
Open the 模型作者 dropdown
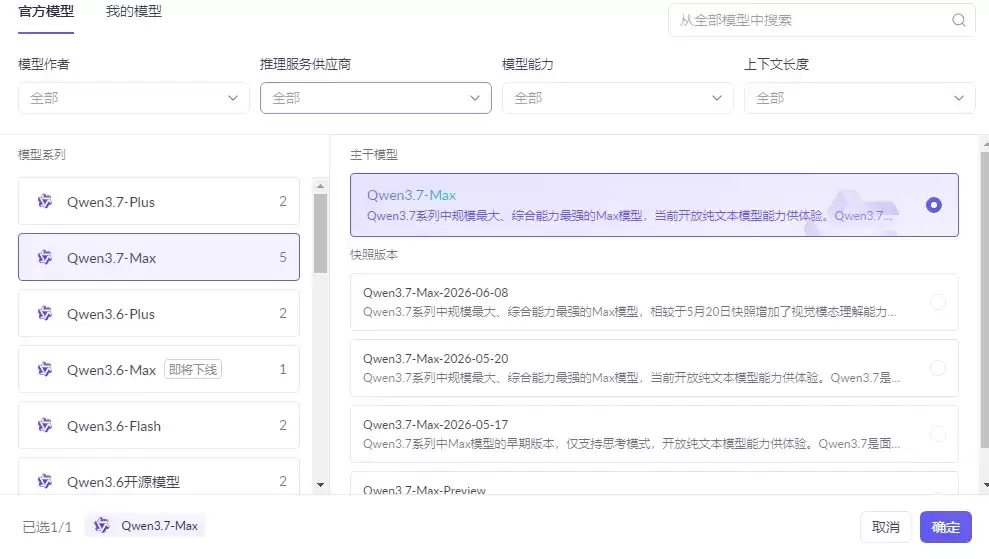pyautogui.click(x=134, y=98)
